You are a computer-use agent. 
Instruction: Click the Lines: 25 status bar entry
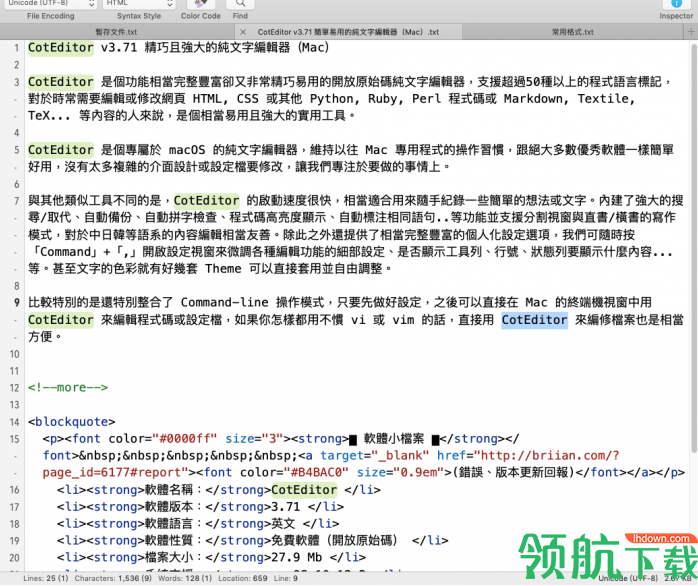[45, 578]
